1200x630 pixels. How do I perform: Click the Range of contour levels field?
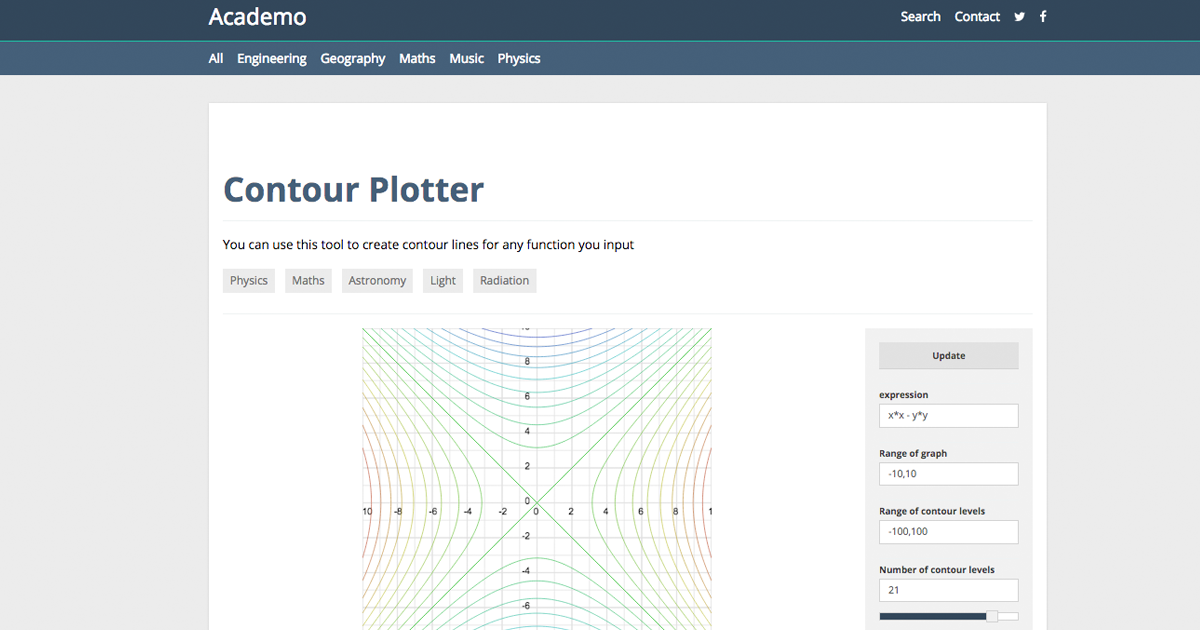click(x=948, y=532)
